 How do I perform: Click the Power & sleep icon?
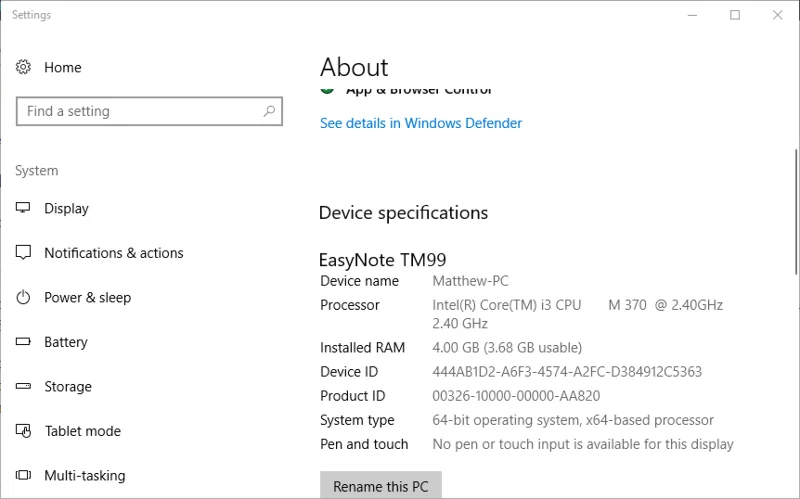23,297
